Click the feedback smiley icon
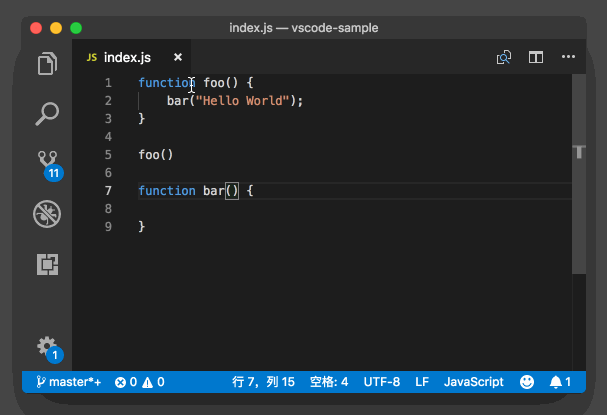 tap(527, 382)
